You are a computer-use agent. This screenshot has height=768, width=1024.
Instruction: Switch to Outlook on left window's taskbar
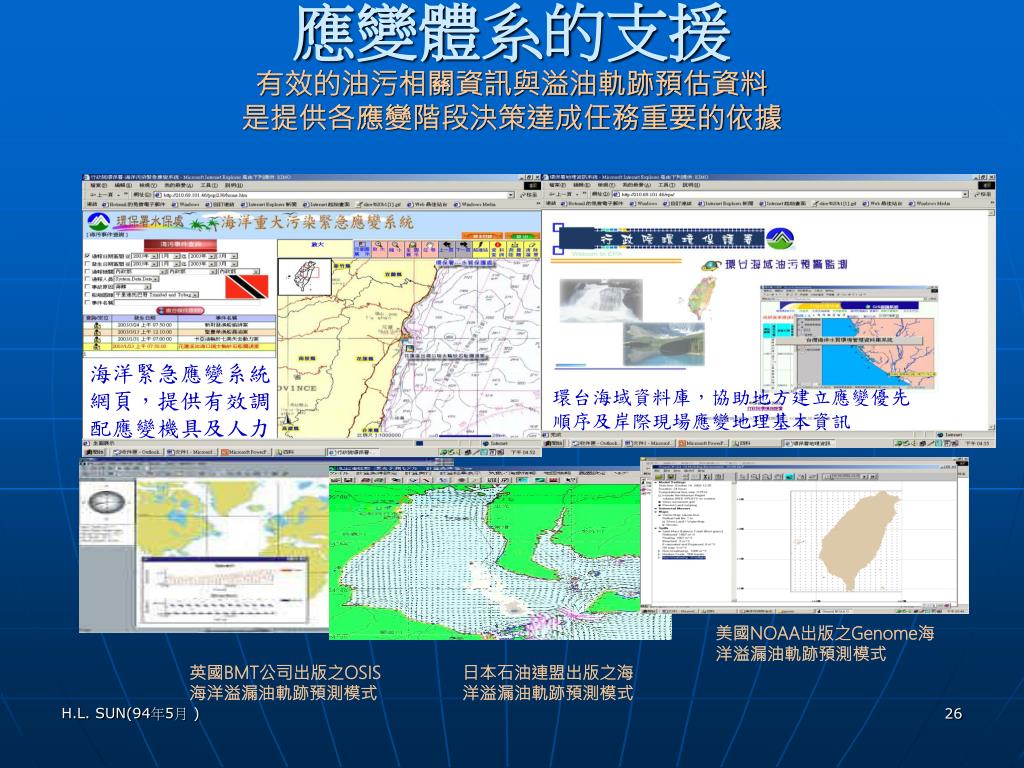(x=138, y=452)
